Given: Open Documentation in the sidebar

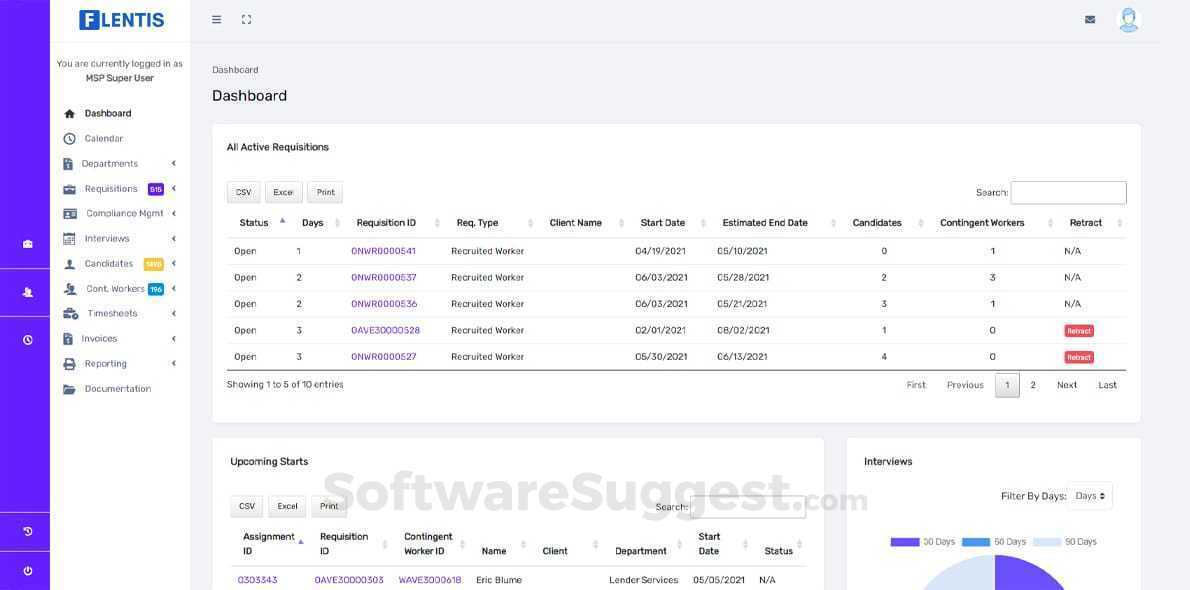Looking at the screenshot, I should pyautogui.click(x=118, y=388).
